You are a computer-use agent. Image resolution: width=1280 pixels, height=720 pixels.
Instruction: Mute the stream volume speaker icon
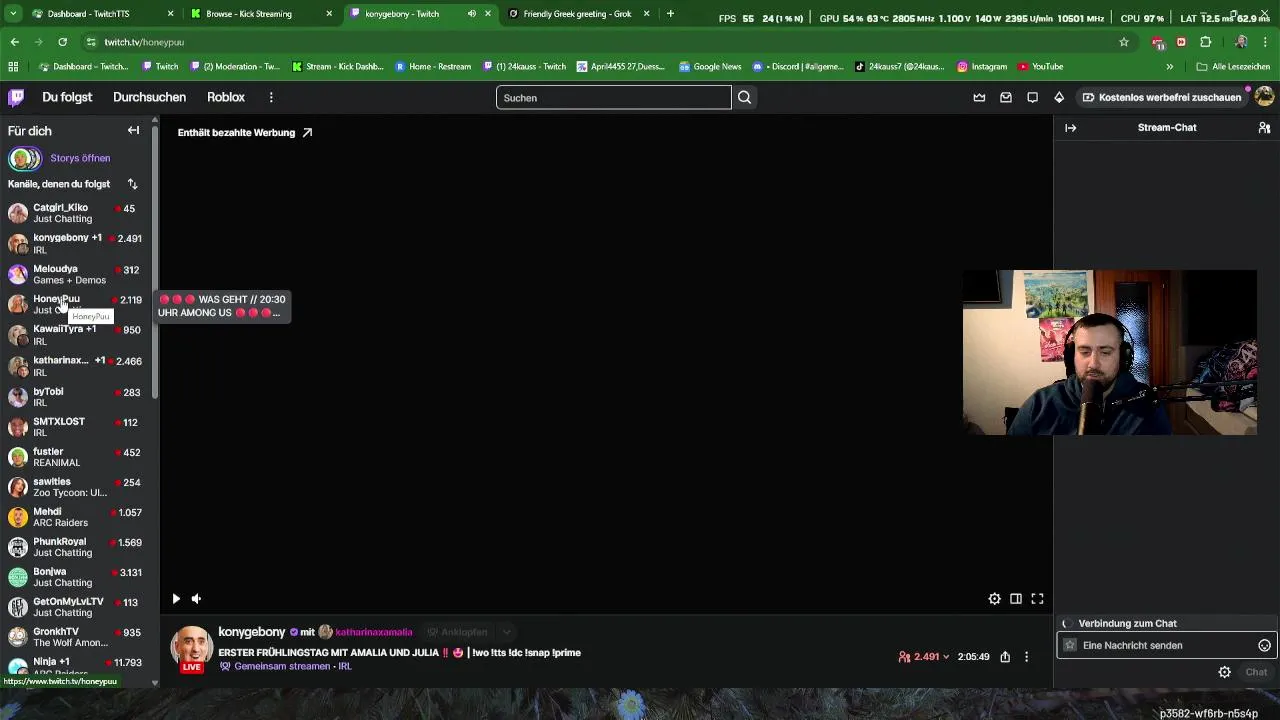pos(196,599)
